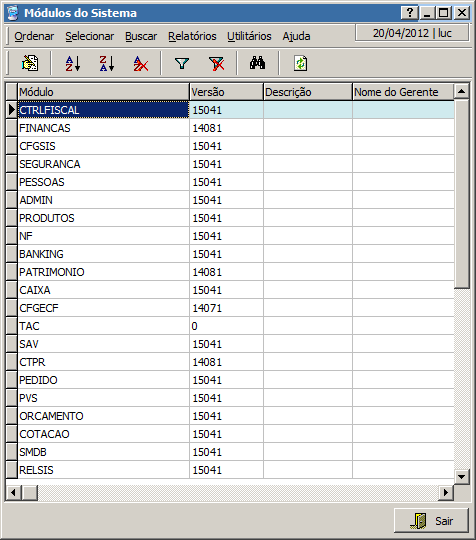Apply filter using the funnel icon
This screenshot has height=540, width=476.
182,63
